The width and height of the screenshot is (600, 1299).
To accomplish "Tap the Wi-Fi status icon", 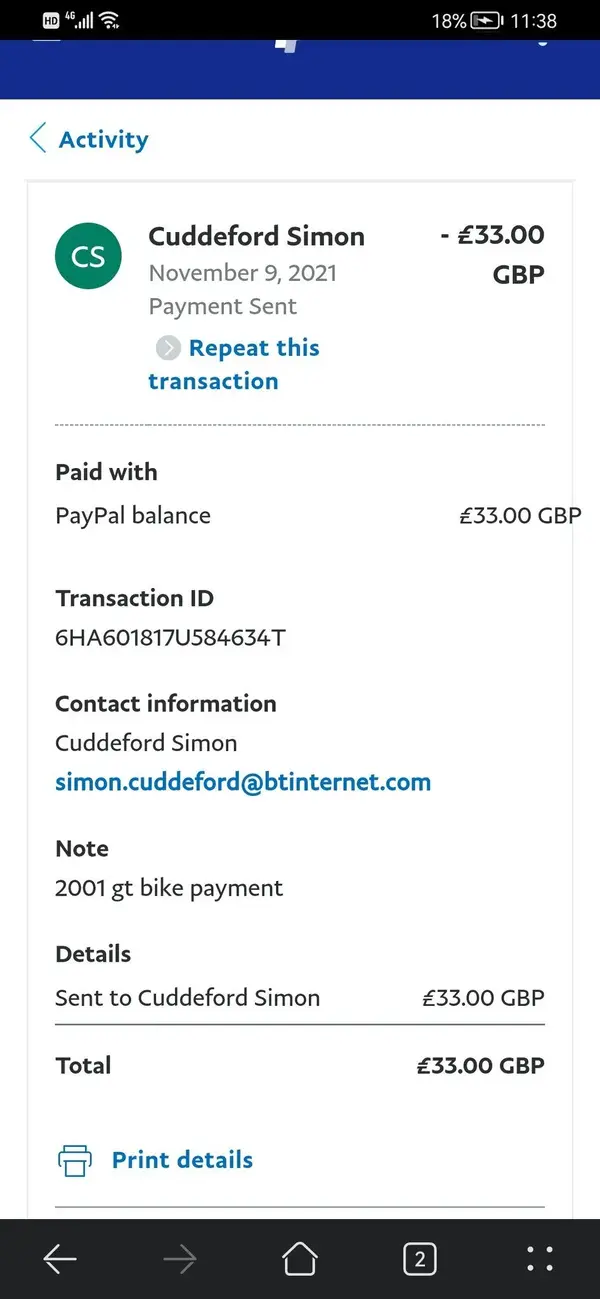I will (109, 20).
